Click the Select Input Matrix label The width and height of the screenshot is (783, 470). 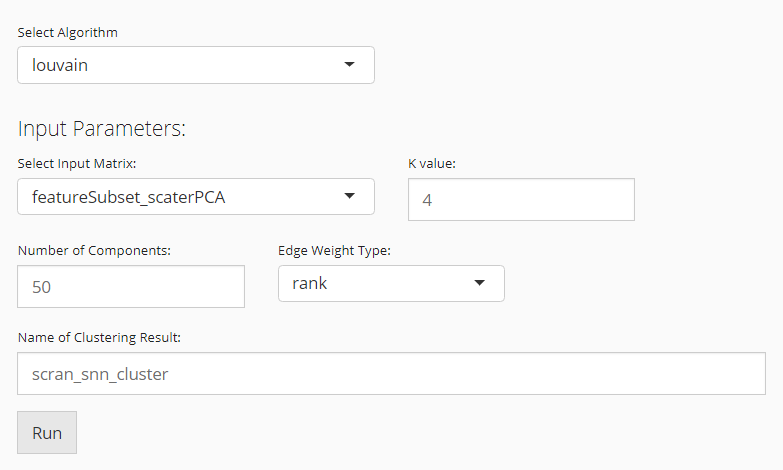77,164
